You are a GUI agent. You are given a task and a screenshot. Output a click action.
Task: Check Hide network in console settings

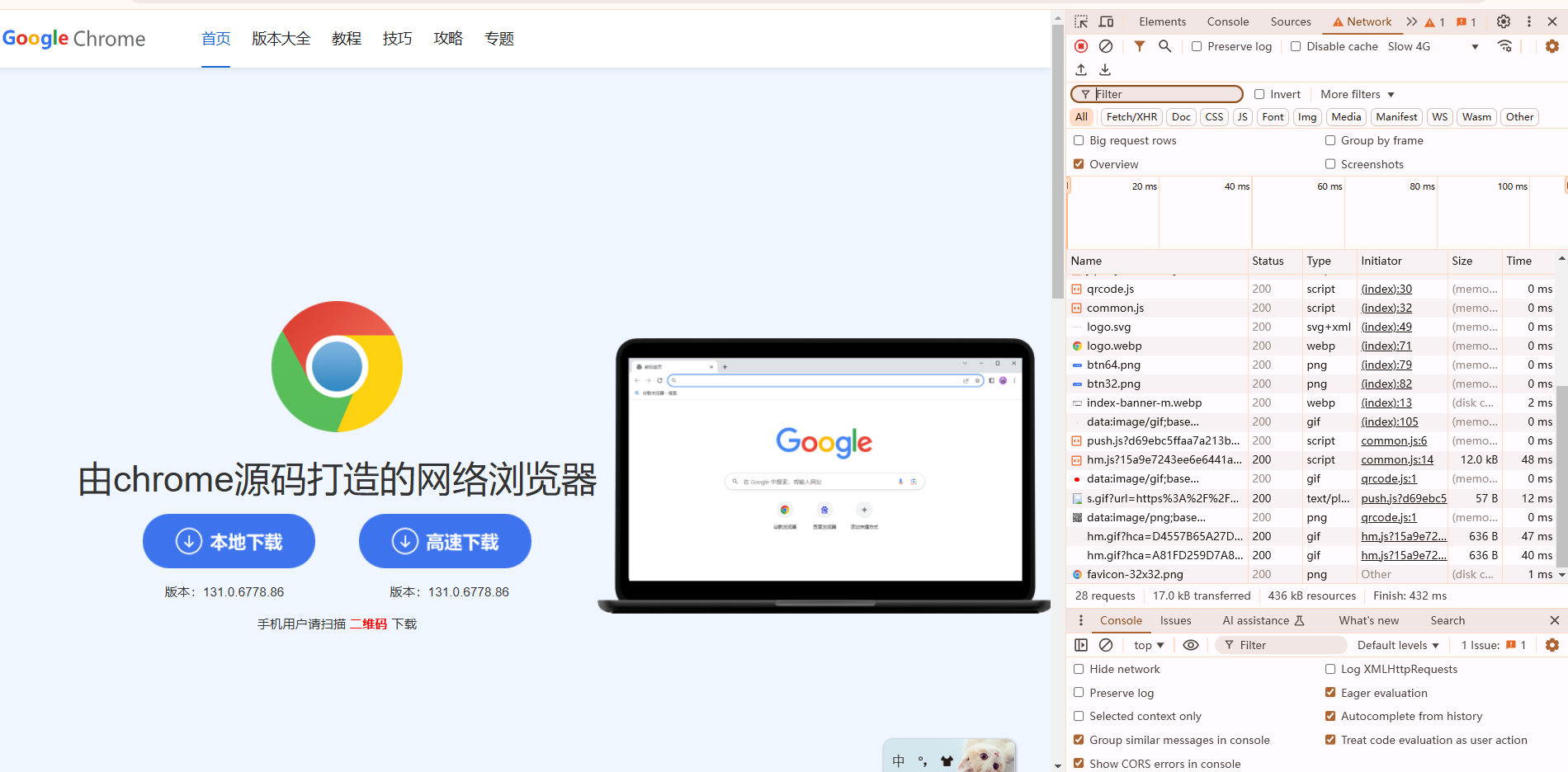pos(1079,669)
